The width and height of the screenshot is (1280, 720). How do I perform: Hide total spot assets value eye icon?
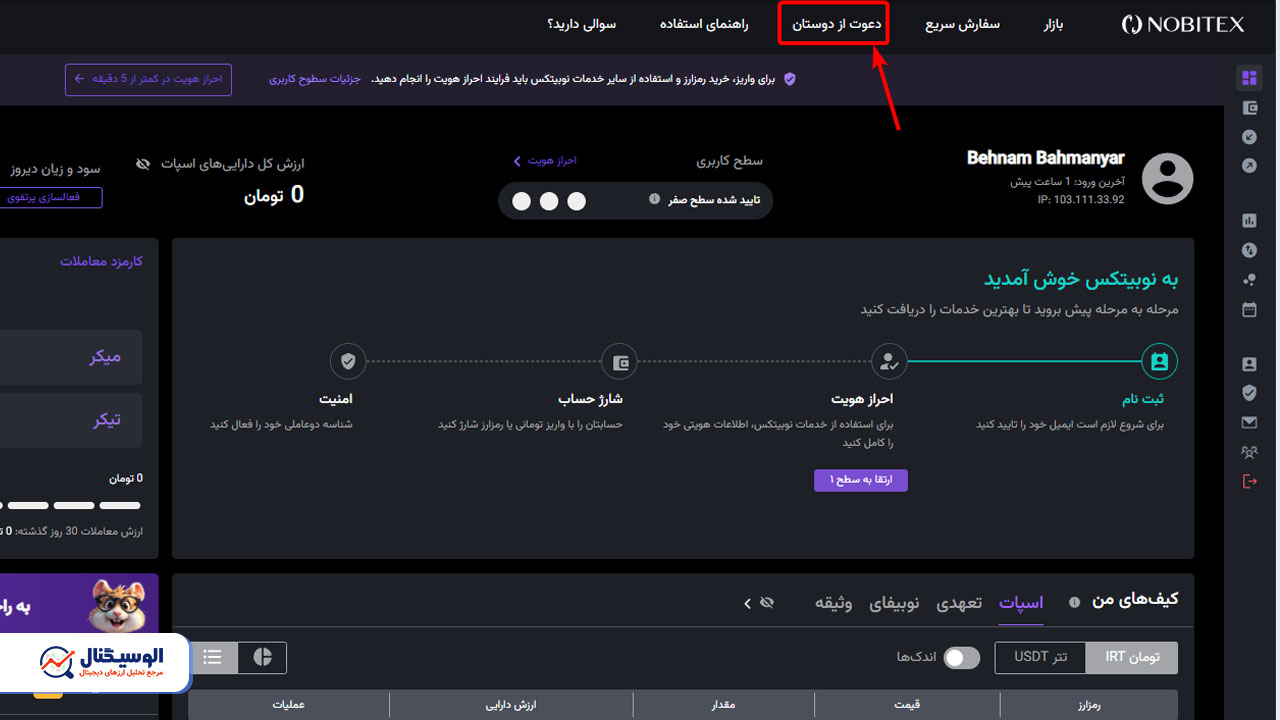coord(144,163)
